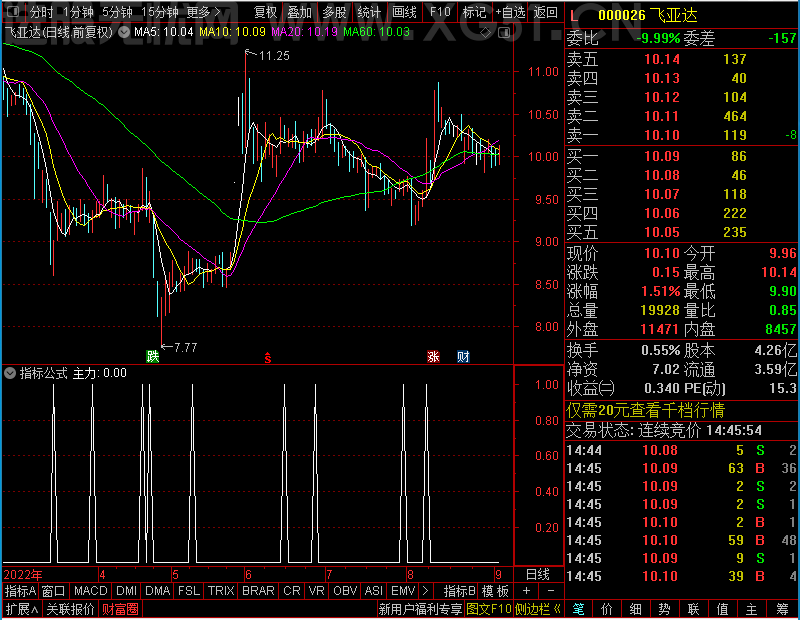Click the 日线 period label
This screenshot has width=800, height=620.
coord(538,575)
